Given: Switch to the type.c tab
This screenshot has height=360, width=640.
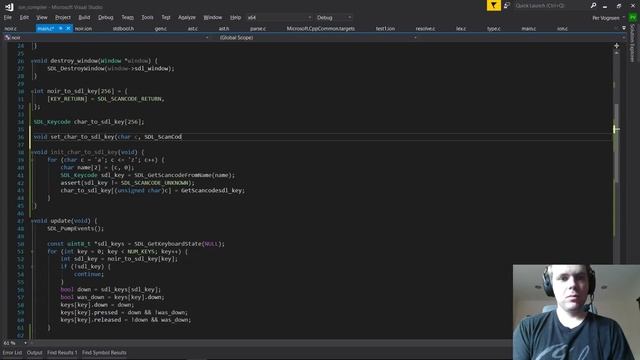Looking at the screenshot, I should 494,29.
